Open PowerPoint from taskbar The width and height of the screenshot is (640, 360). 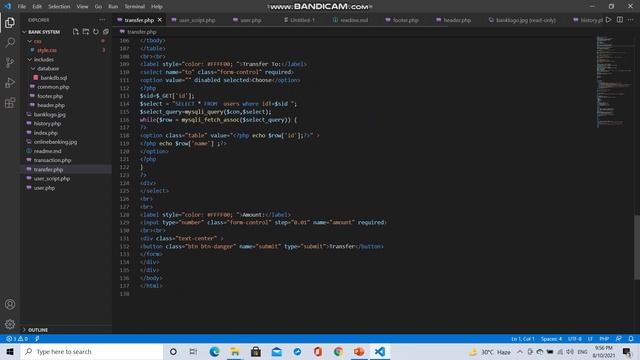coord(359,351)
